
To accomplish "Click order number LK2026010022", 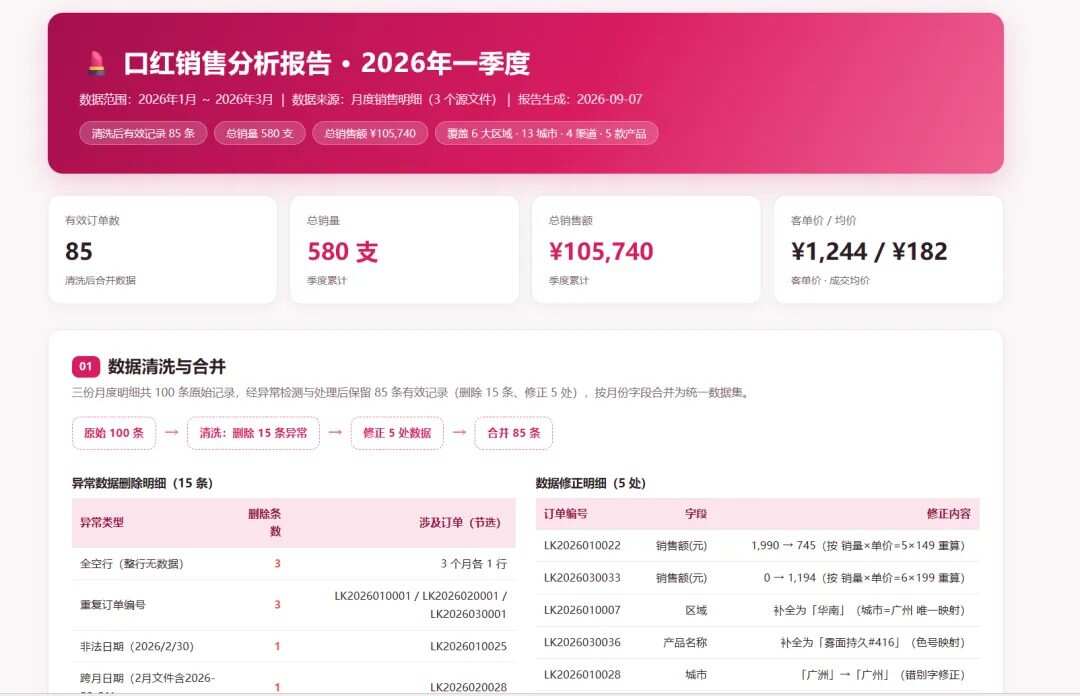I will click(x=582, y=546).
